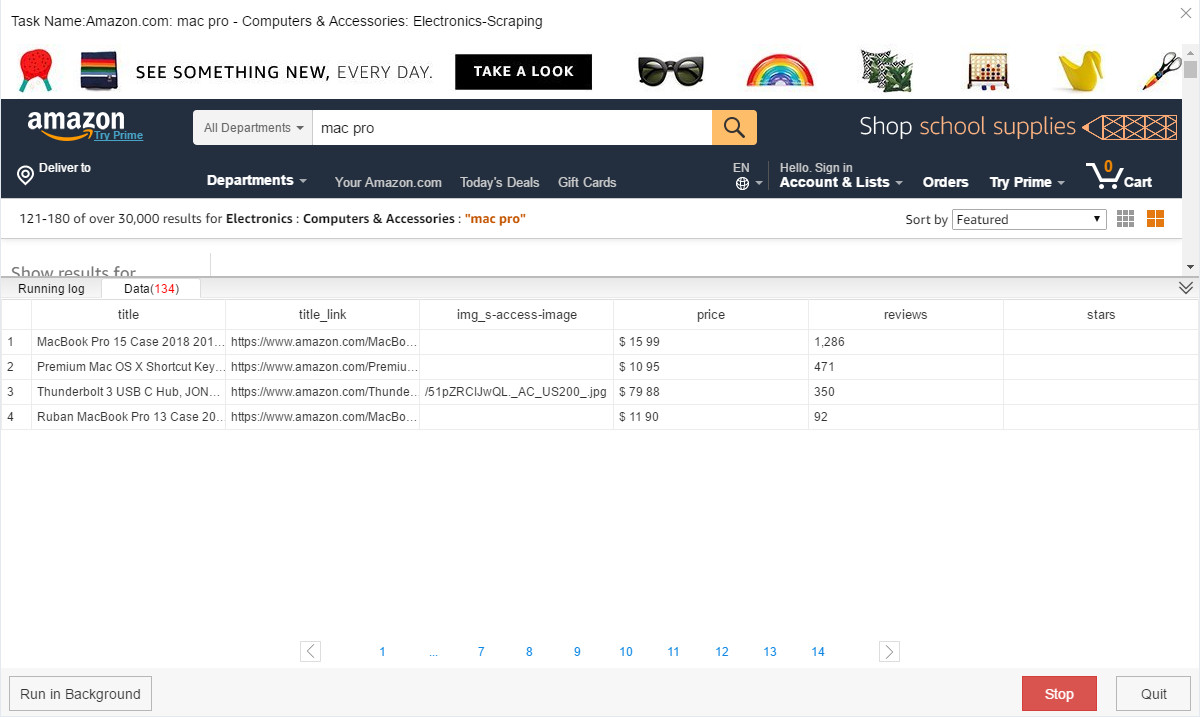
Task: Click the cat-eye sunglasses banner image
Action: click(671, 70)
